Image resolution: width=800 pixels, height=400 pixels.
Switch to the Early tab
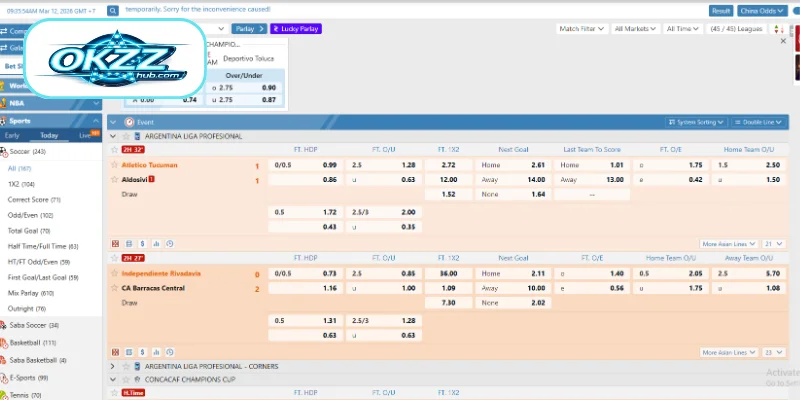pyautogui.click(x=12, y=136)
